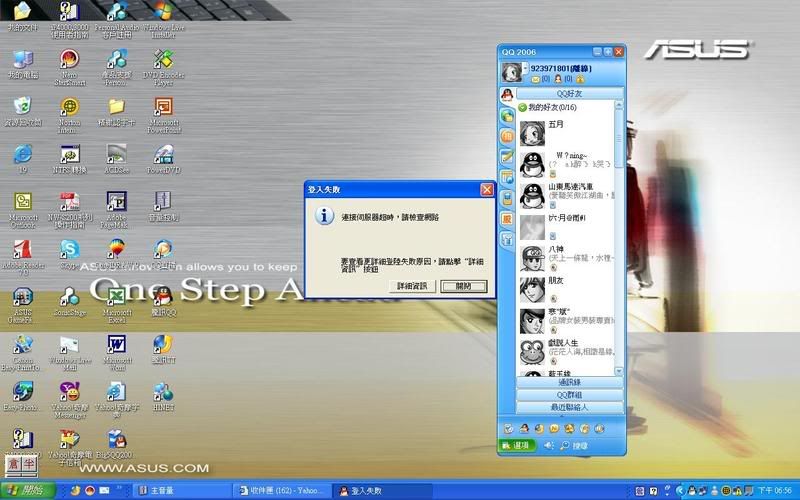800x500 pixels.
Task: Select contact 山東馬達汽車 in friends list
Action: (x=566, y=196)
